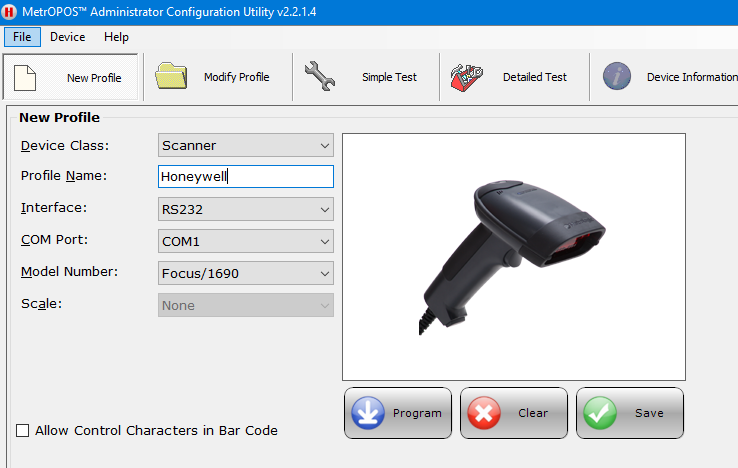Image resolution: width=738 pixels, height=468 pixels.
Task: Click the green checkmark Save icon
Action: (600, 413)
